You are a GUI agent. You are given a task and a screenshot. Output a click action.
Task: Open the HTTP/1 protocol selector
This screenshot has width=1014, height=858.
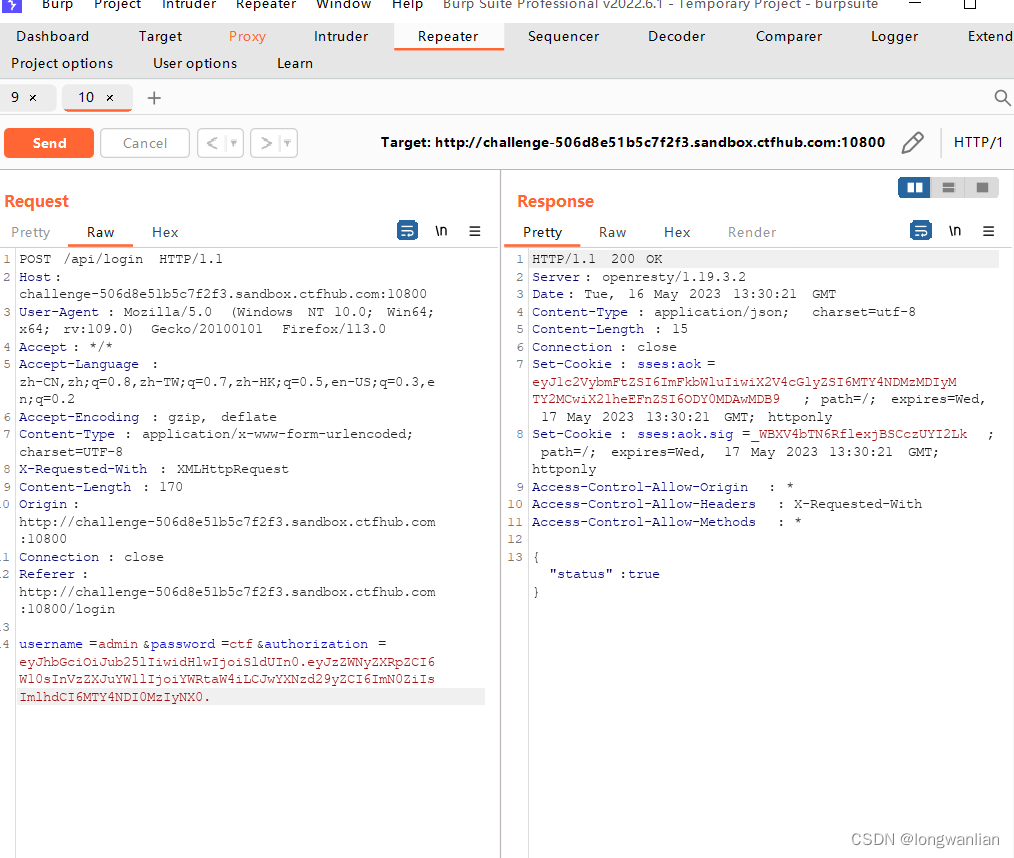click(x=978, y=142)
